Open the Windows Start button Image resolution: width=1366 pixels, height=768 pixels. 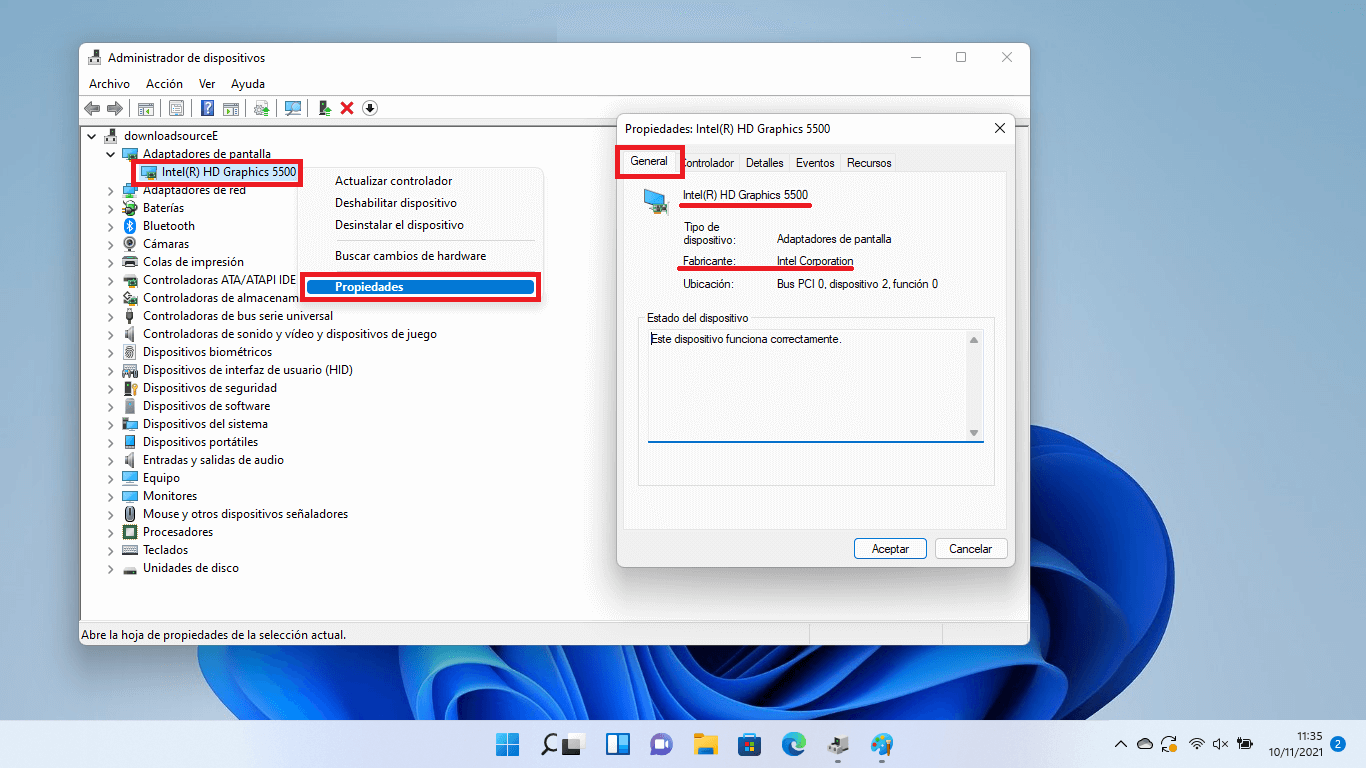pyautogui.click(x=508, y=744)
